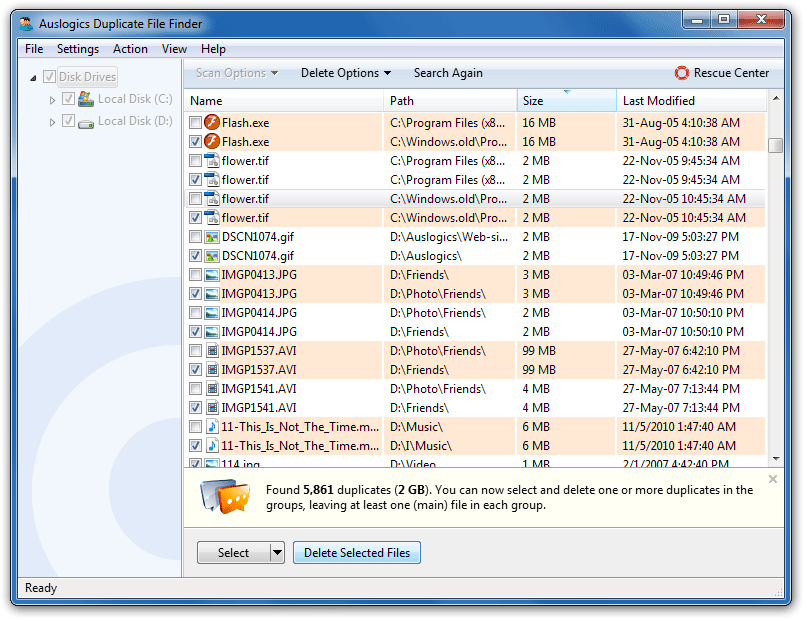Open the View menu

(174, 49)
